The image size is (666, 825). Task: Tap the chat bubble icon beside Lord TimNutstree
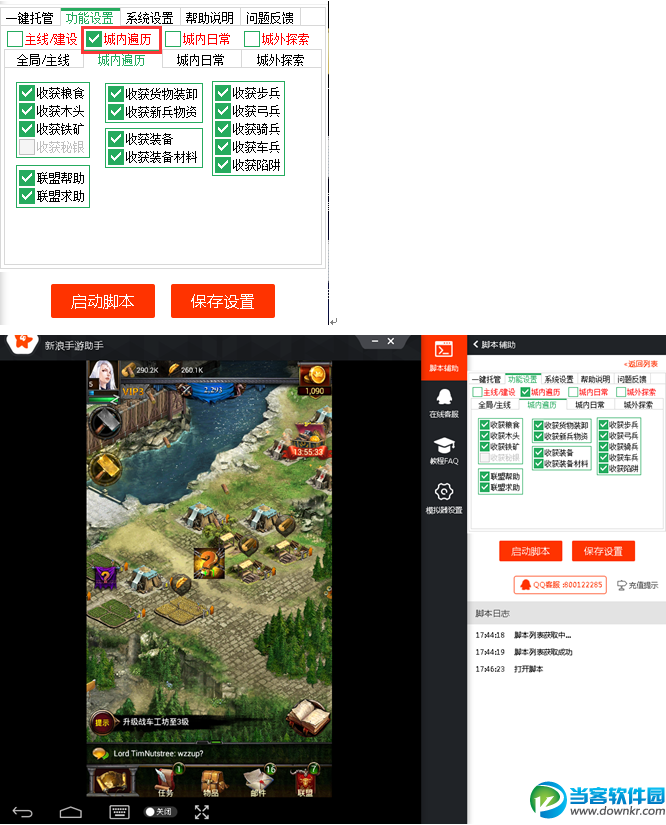click(x=99, y=753)
